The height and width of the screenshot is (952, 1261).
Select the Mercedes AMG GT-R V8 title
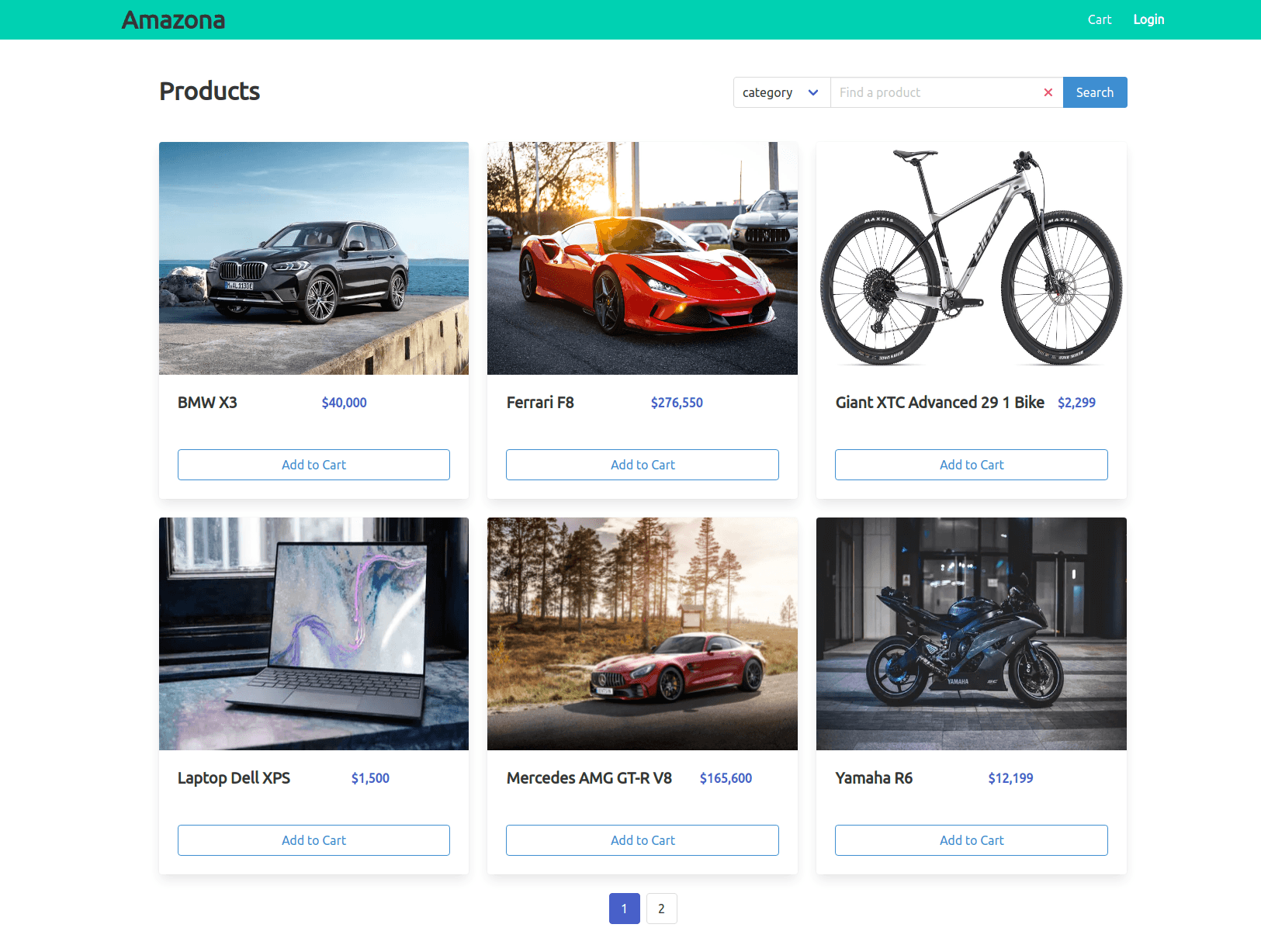(589, 778)
